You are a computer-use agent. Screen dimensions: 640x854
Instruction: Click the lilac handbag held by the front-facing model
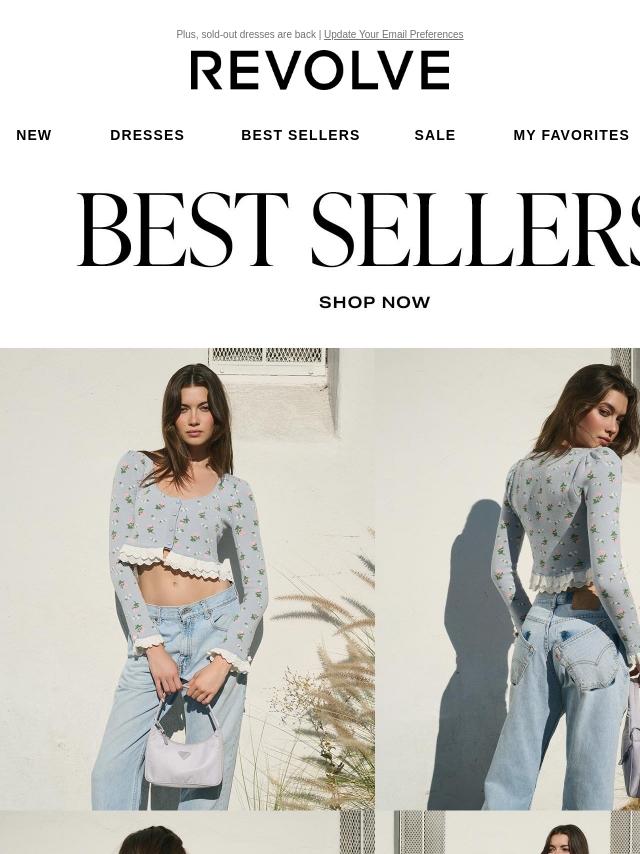pos(184,746)
